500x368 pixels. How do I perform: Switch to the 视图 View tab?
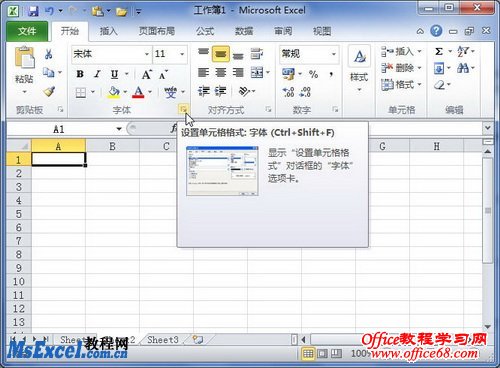[x=322, y=31]
